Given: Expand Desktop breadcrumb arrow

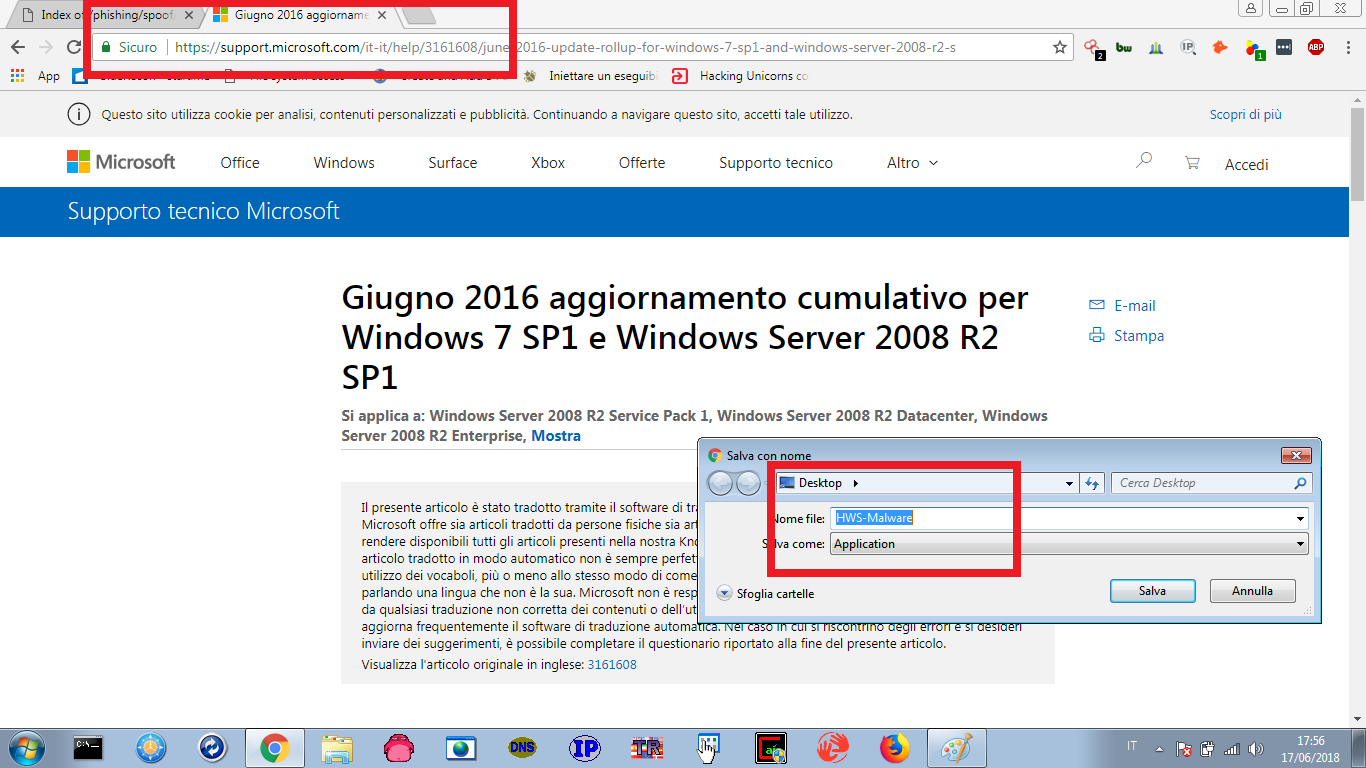Looking at the screenshot, I should 856,483.
